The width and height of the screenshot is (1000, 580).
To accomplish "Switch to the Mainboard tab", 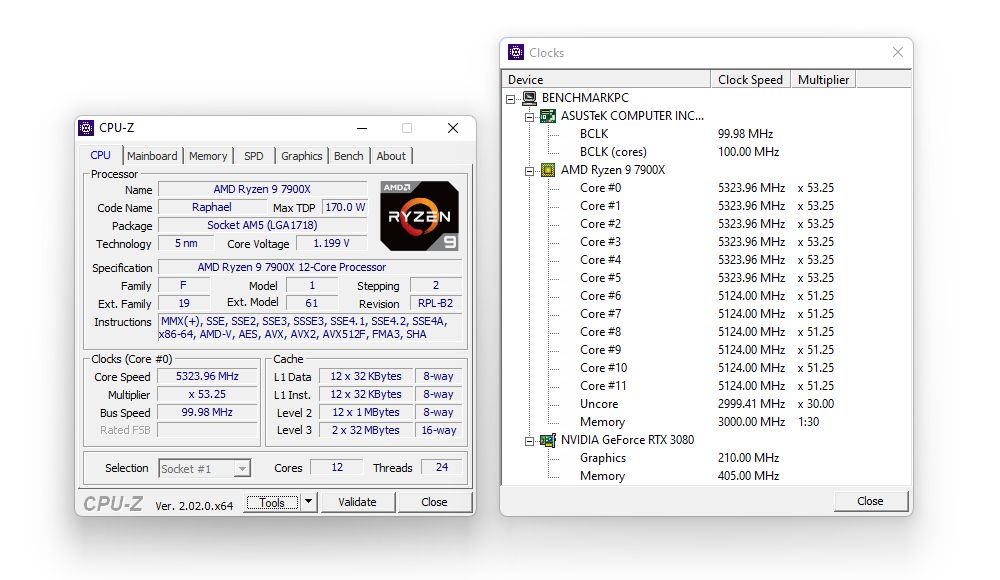I will (x=152, y=156).
